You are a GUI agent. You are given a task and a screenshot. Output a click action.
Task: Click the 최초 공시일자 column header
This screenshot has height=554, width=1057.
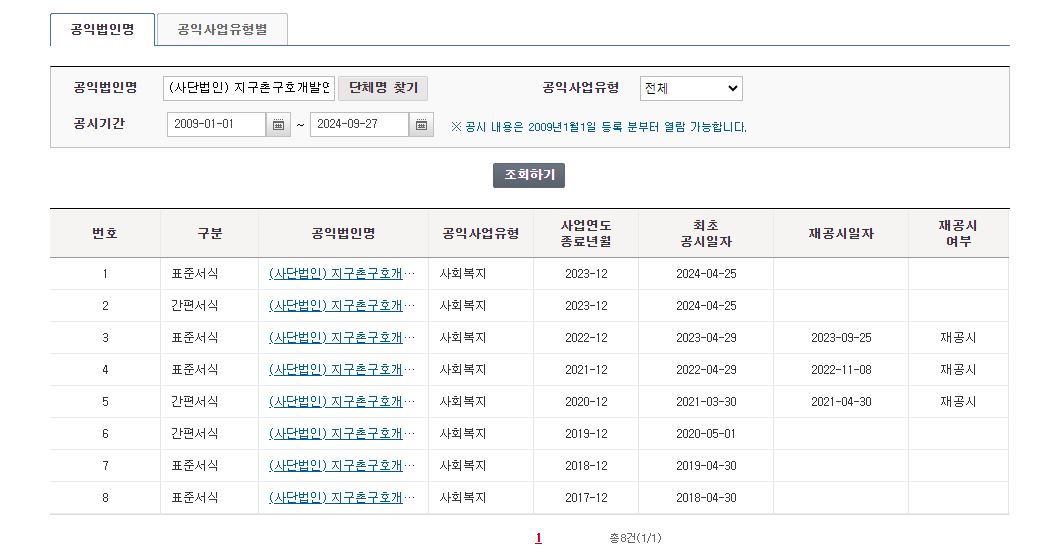tap(705, 233)
